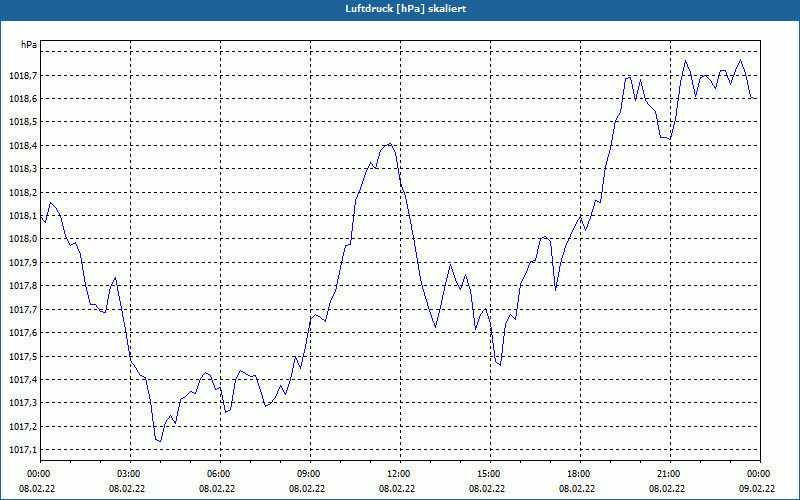Image resolution: width=800 pixels, height=500 pixels.
Task: Click the 1018,0 y-axis label
Action: [x=23, y=239]
